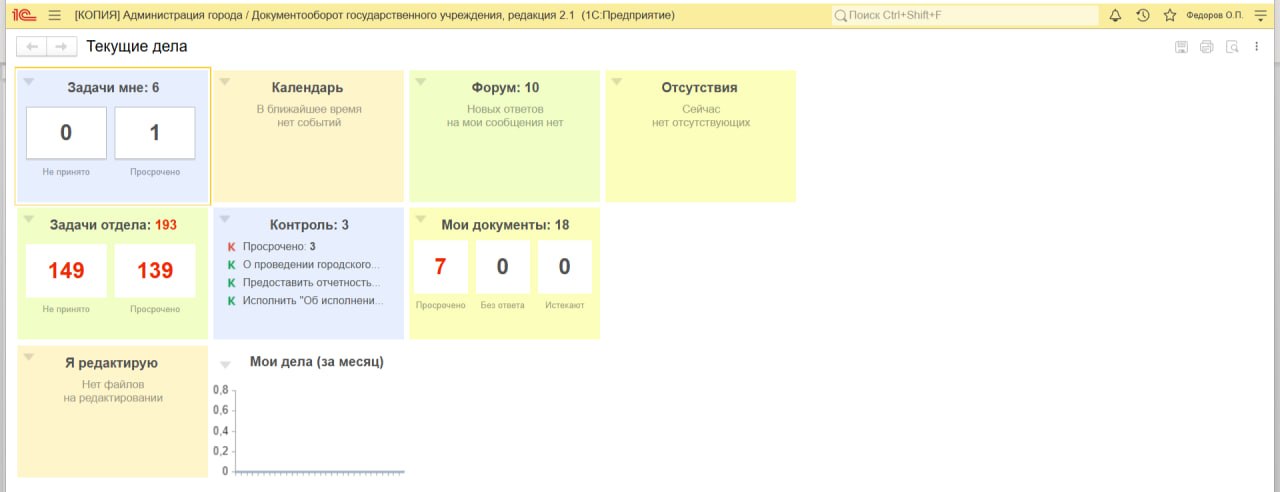Open the 1C main logo menu
Screen dimensions: 1280x492
pyautogui.click(x=24, y=15)
